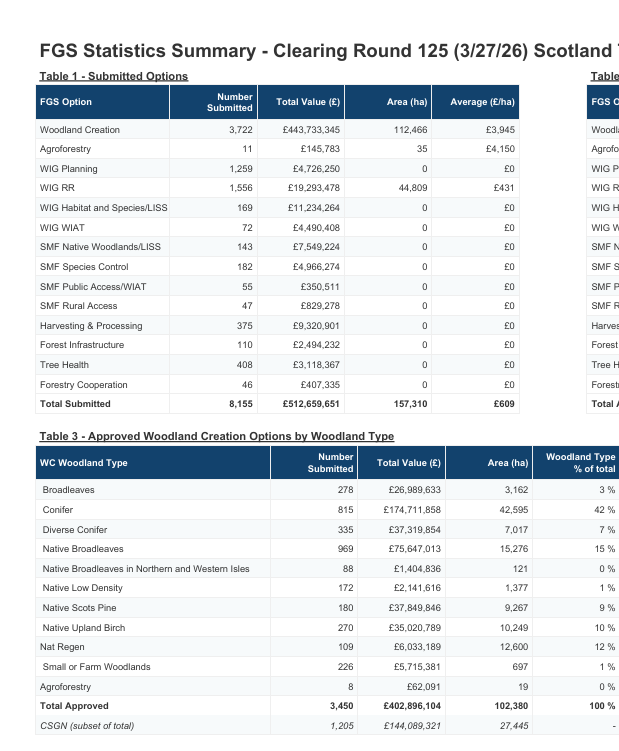This screenshot has height=751, width=619.
Task: Click the Table 3 Approved Woodland Creation heading
Action: pyautogui.click(x=216, y=436)
